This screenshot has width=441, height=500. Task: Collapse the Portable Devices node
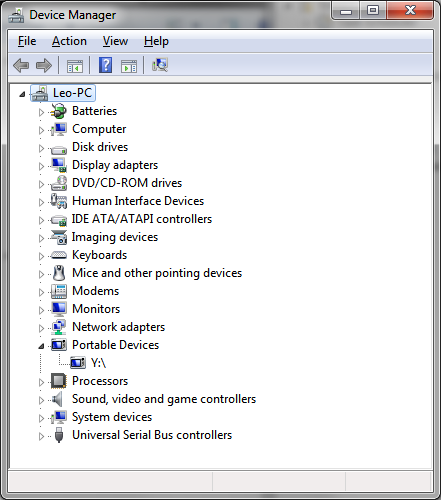[41, 346]
